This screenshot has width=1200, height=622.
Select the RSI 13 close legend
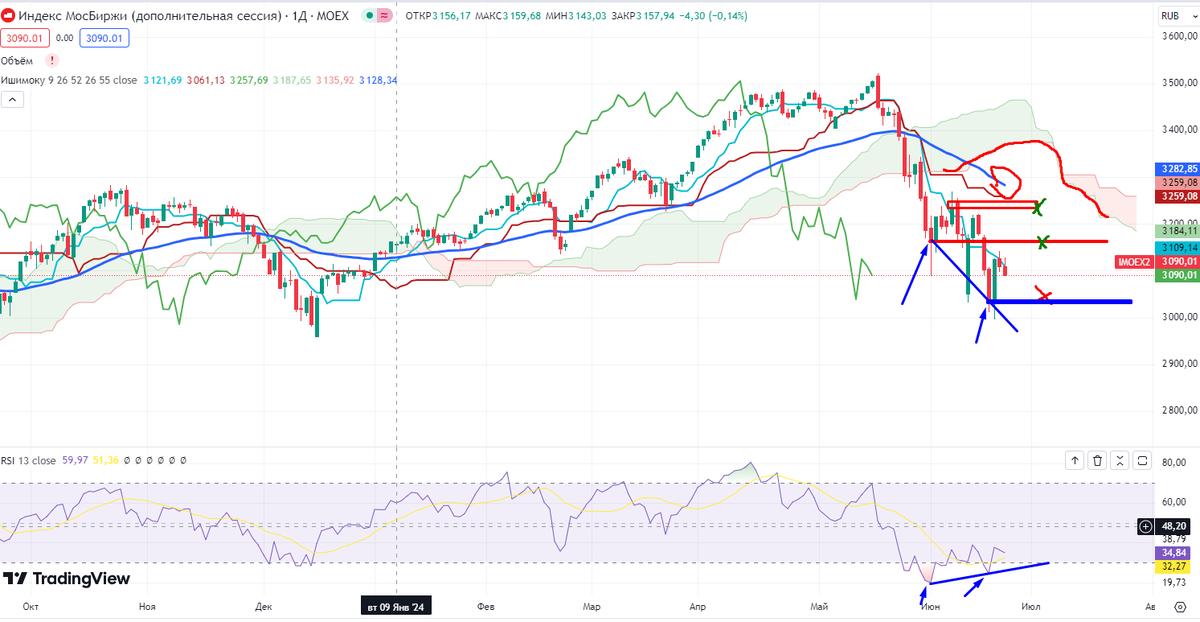point(30,459)
